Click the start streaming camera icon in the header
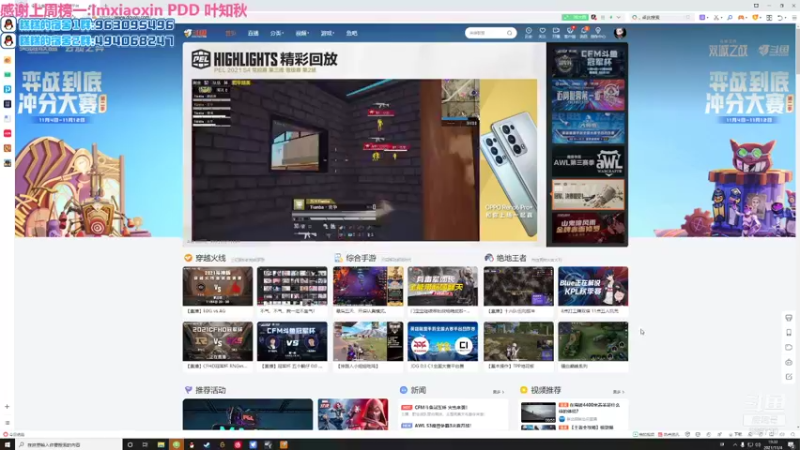The width and height of the screenshot is (800, 450). pos(556,33)
